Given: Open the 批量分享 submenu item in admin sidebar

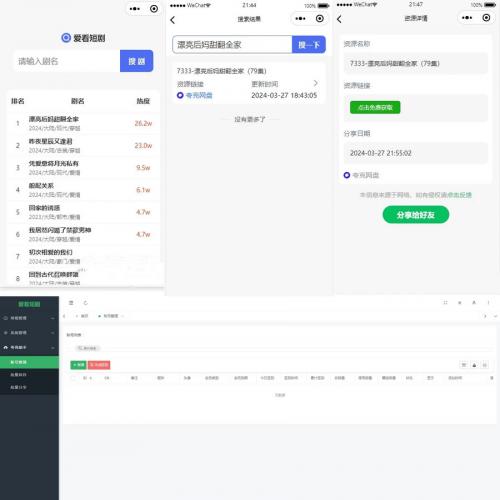Looking at the screenshot, I should [x=29, y=387].
